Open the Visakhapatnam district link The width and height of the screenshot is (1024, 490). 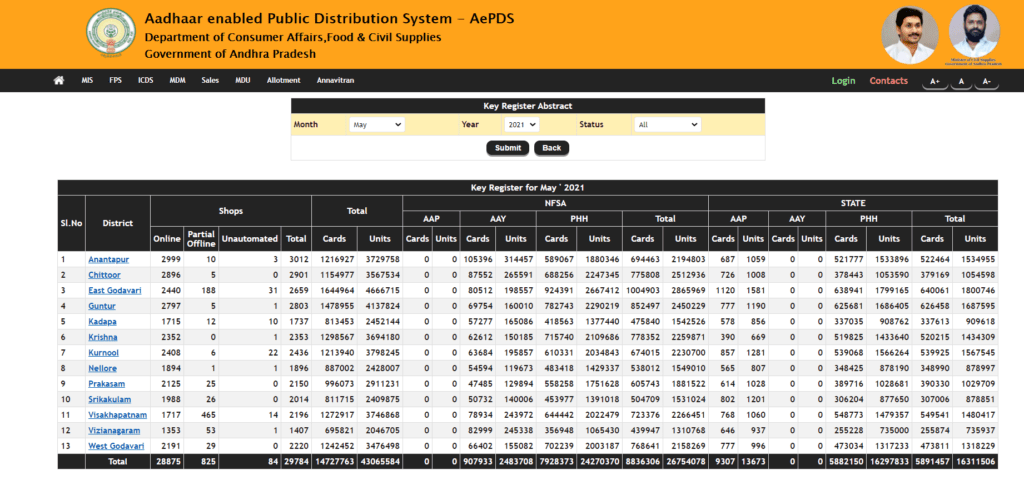click(118, 415)
